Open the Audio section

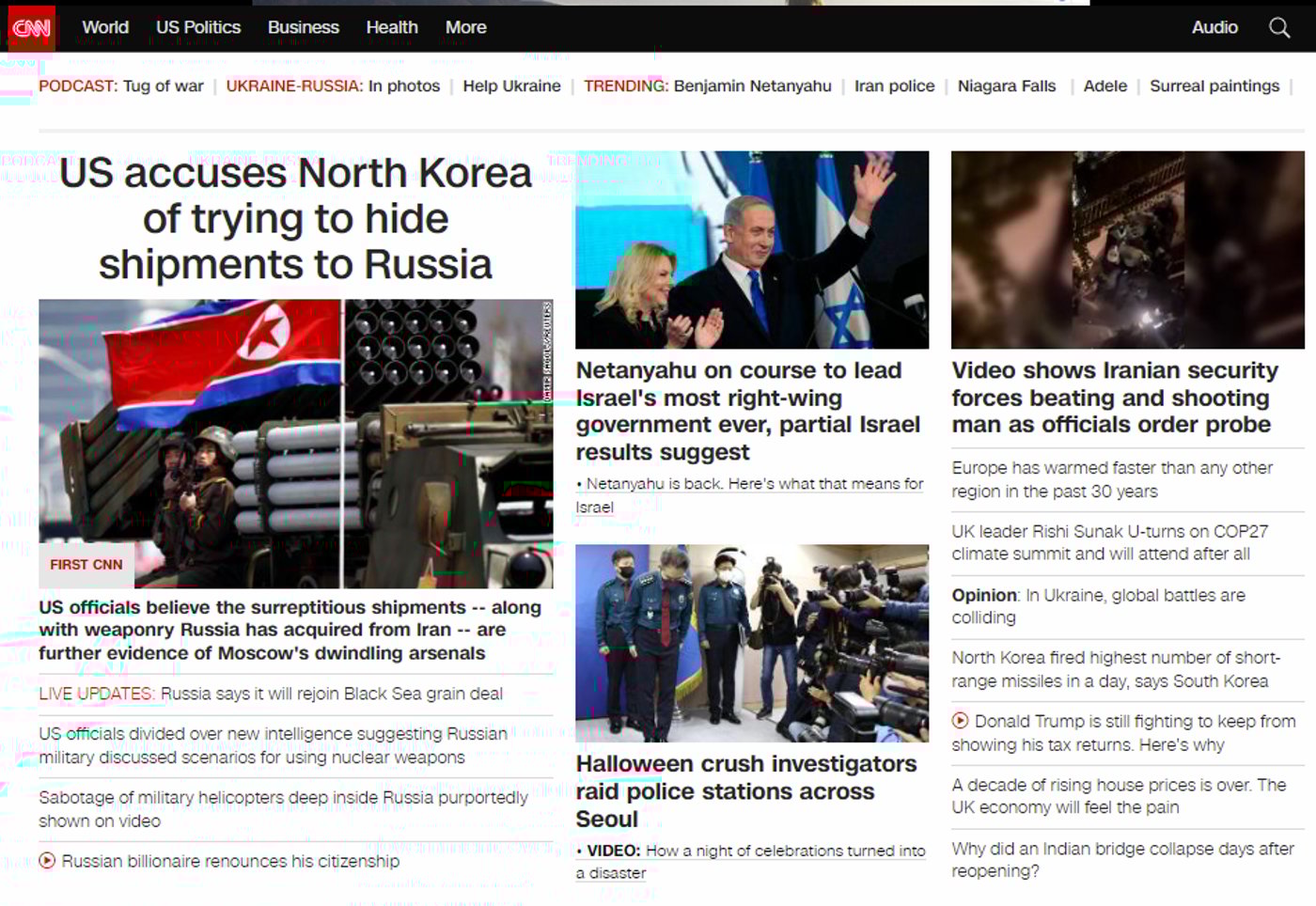(1214, 27)
